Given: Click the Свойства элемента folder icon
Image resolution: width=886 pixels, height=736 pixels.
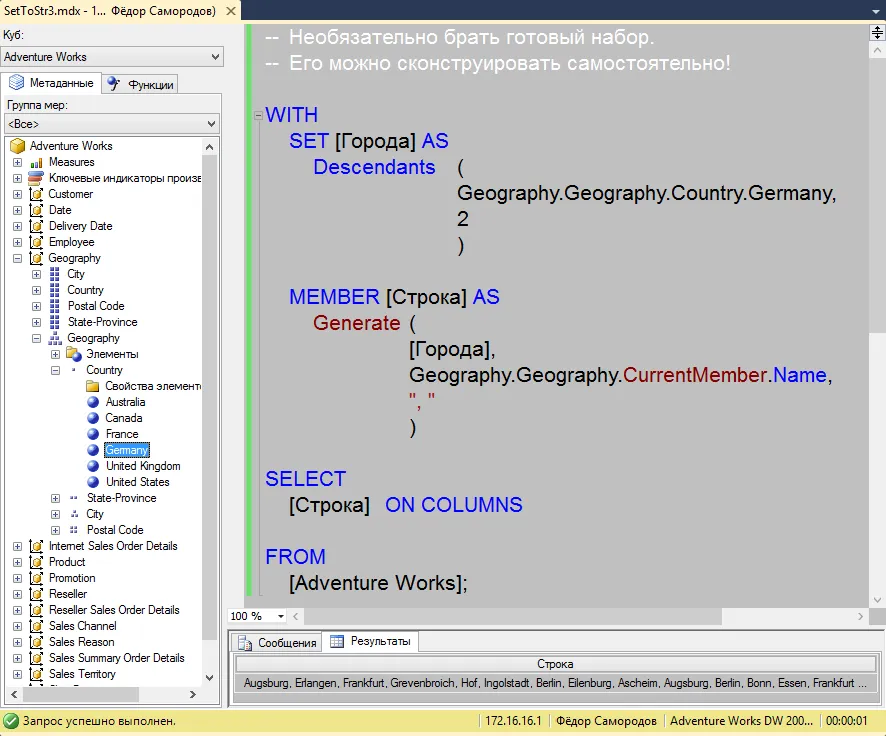Looking at the screenshot, I should (x=93, y=386).
